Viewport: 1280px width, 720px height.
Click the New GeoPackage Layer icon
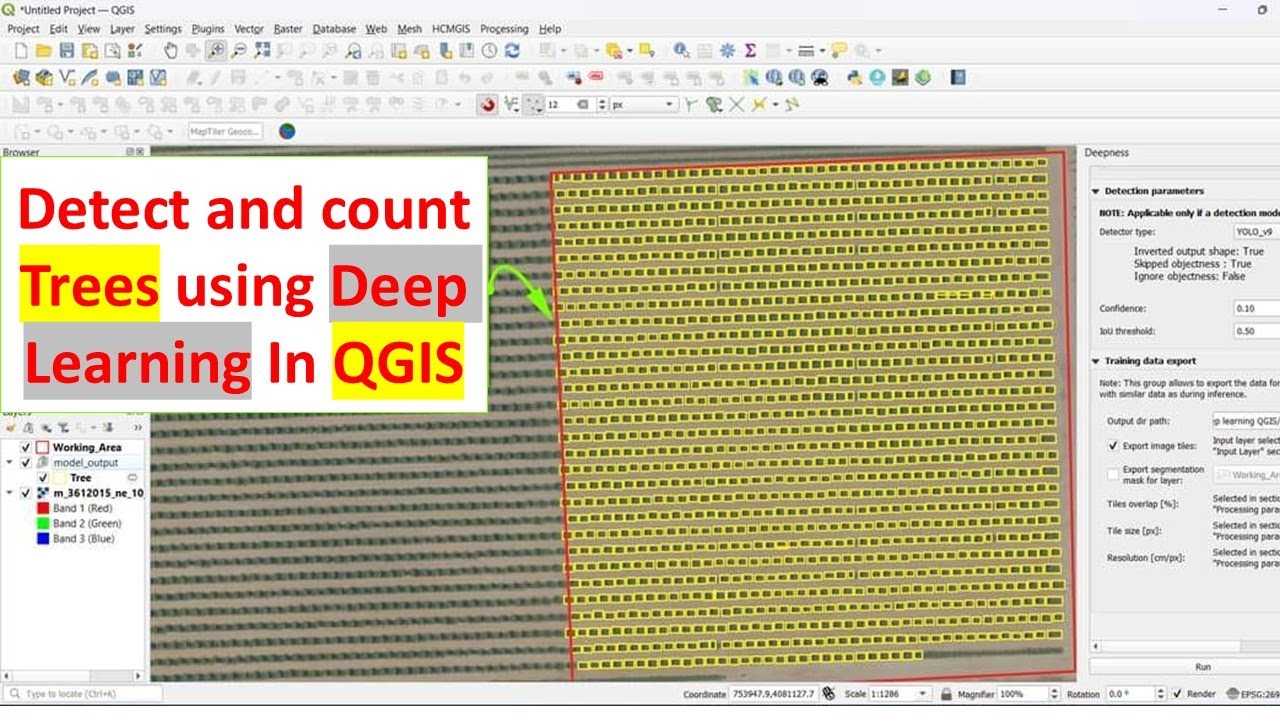[x=44, y=77]
